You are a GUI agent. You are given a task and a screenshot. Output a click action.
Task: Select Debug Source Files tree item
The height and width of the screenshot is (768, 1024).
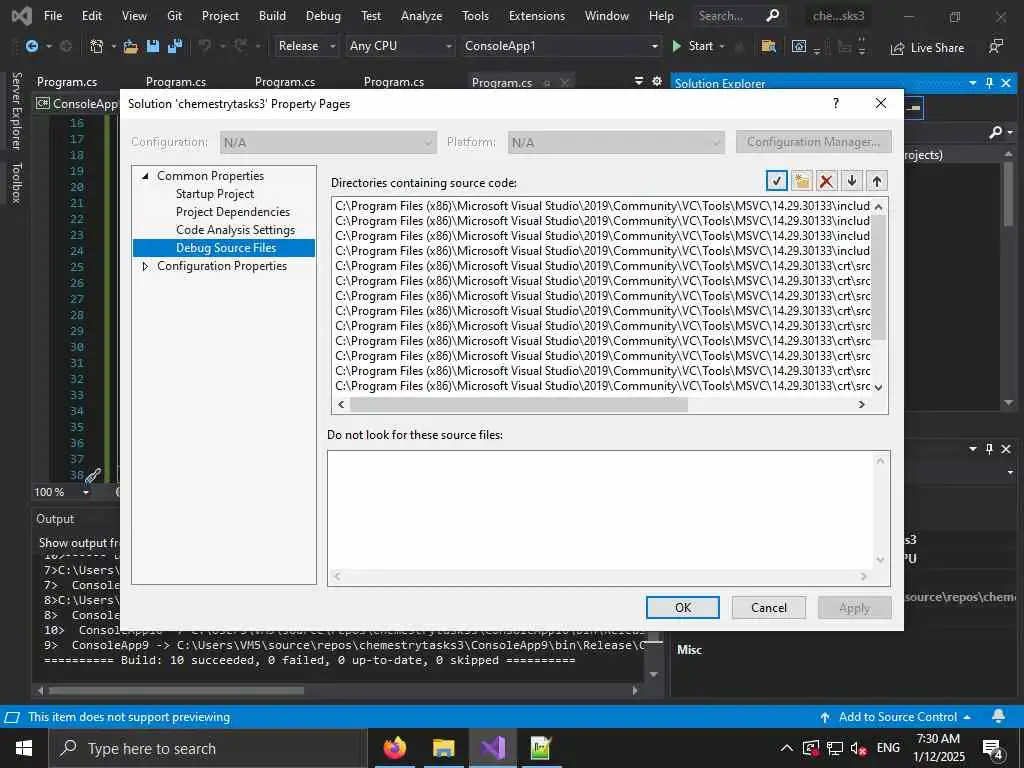[224, 248]
